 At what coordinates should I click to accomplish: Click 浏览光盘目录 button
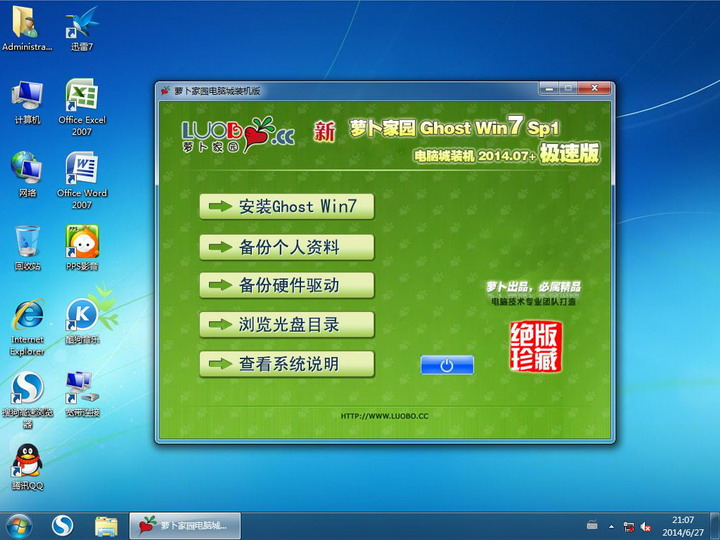pos(287,325)
